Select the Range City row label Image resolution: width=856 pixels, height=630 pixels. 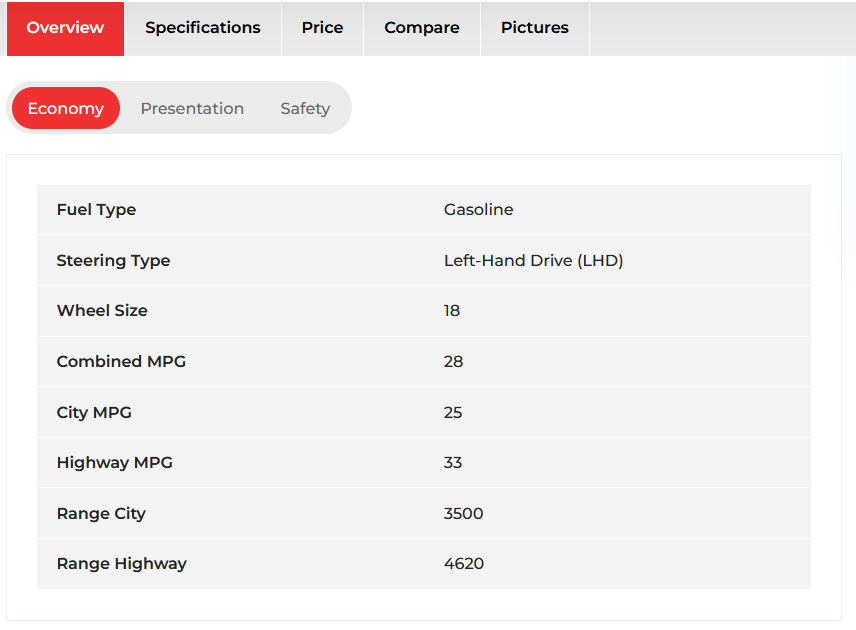pos(101,513)
